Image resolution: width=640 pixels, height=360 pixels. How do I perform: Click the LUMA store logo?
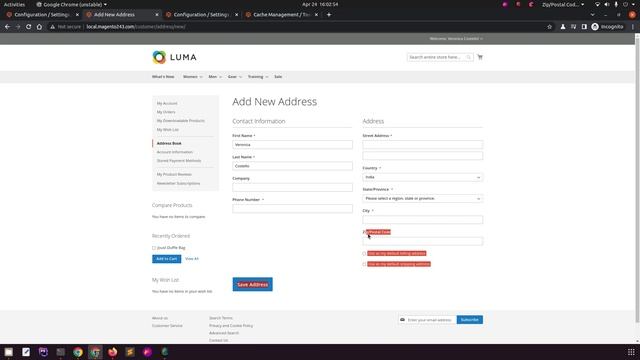point(174,57)
